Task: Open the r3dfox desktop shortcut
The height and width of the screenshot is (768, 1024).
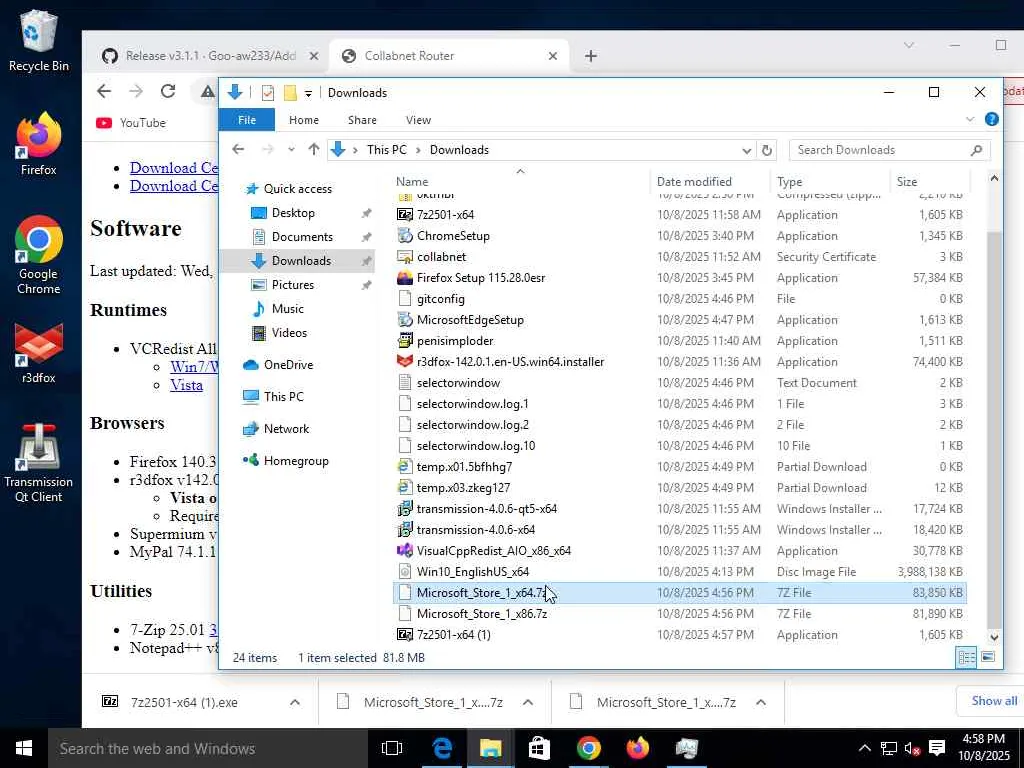Action: click(39, 353)
